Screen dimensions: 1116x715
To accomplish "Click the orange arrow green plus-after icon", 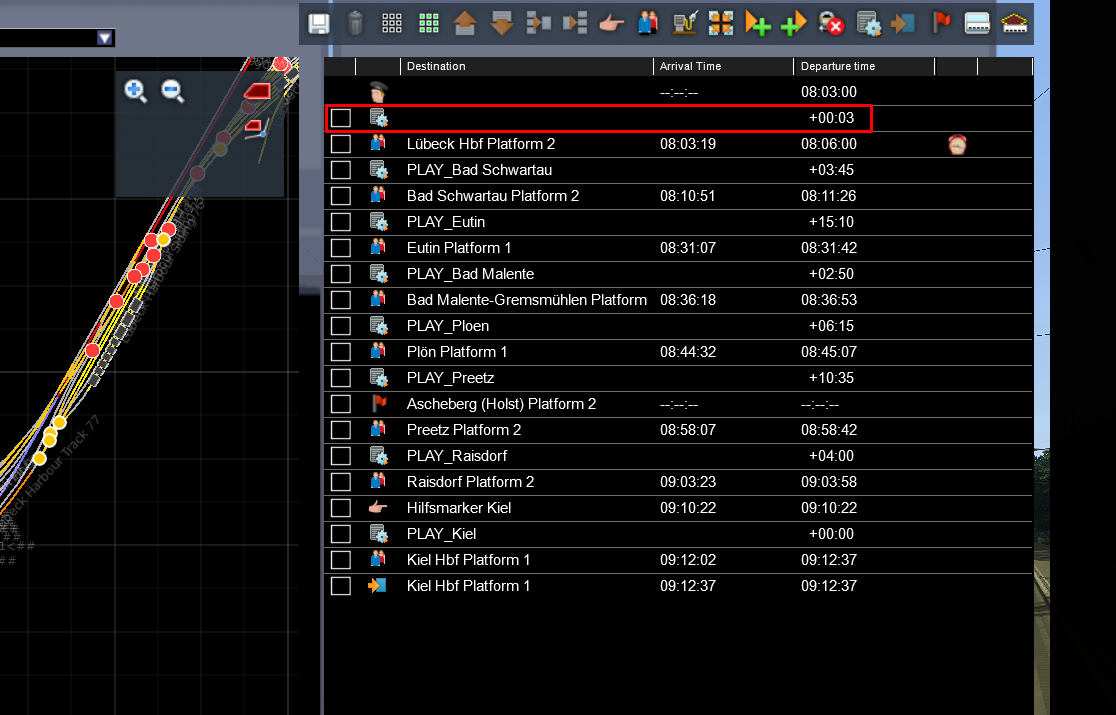I will pyautogui.click(x=757, y=23).
